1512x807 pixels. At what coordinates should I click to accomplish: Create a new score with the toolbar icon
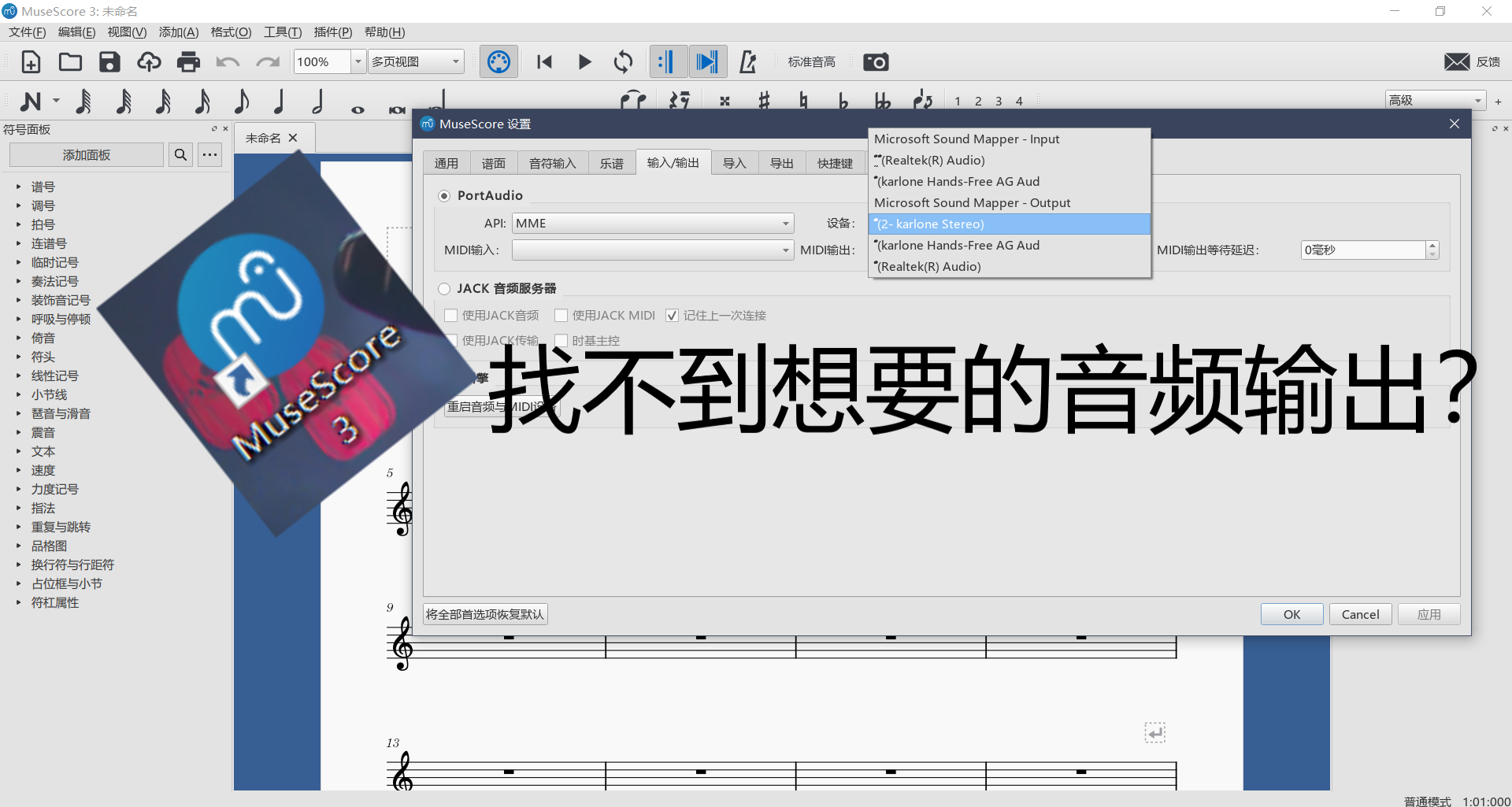point(31,61)
